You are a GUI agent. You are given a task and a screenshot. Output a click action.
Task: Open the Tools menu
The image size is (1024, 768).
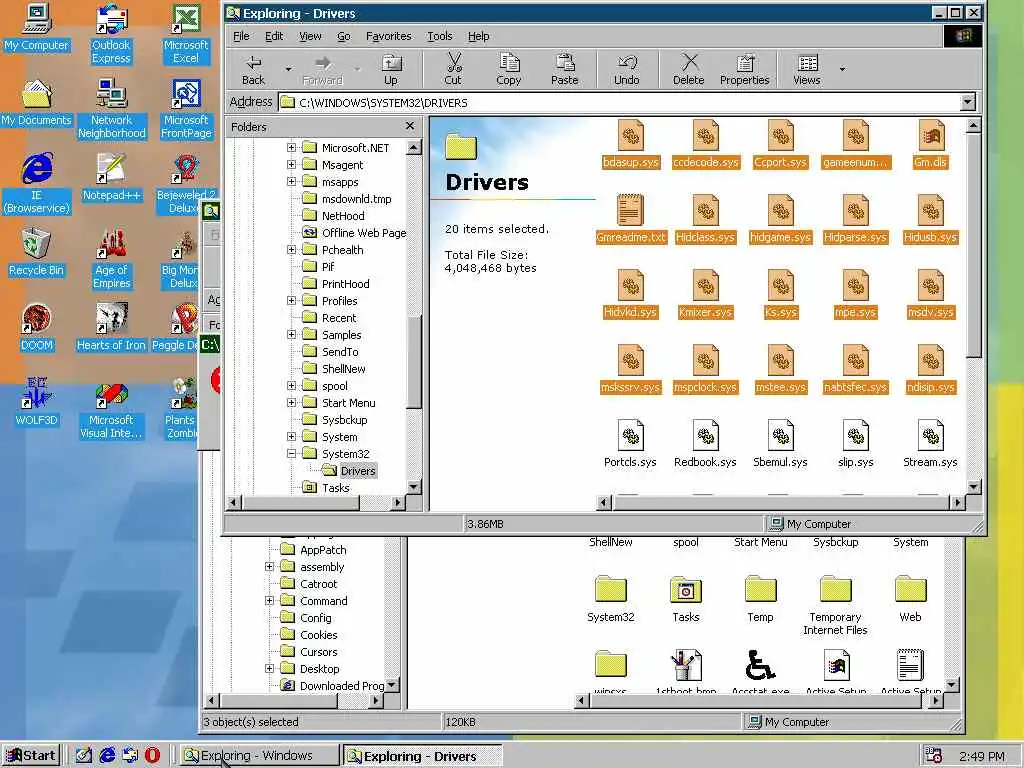point(440,36)
